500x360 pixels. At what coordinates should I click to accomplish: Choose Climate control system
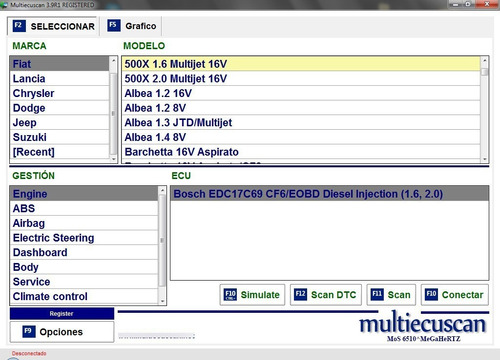84,296
